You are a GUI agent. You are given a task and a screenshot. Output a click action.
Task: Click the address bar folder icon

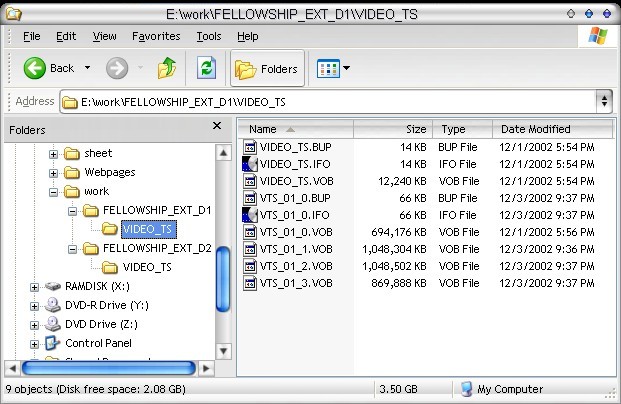(x=70, y=103)
